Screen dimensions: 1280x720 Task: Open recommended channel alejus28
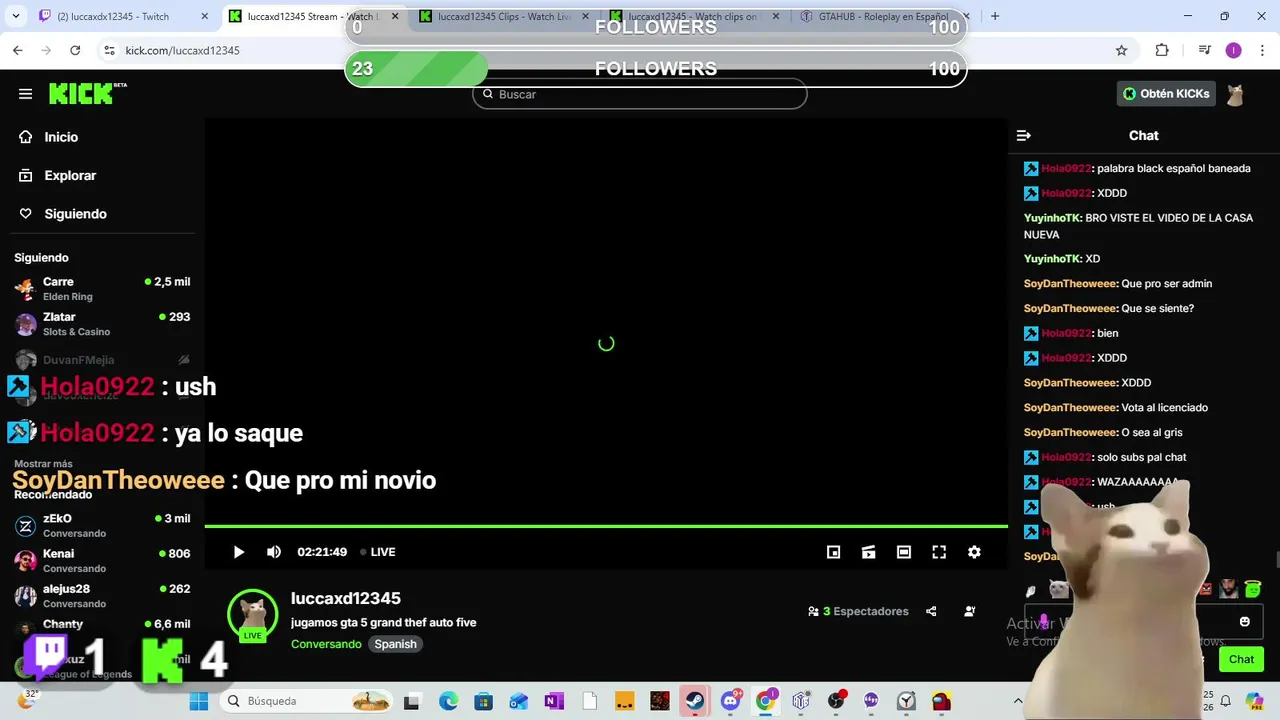click(102, 596)
